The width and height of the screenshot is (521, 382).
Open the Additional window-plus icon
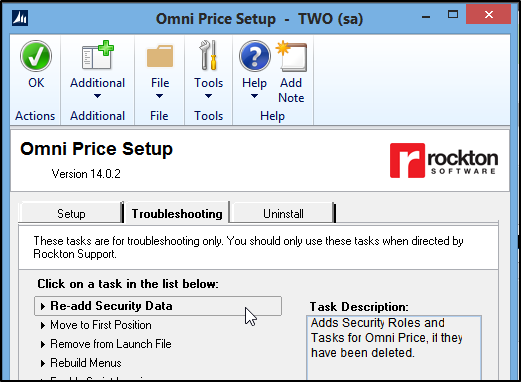coord(98,55)
